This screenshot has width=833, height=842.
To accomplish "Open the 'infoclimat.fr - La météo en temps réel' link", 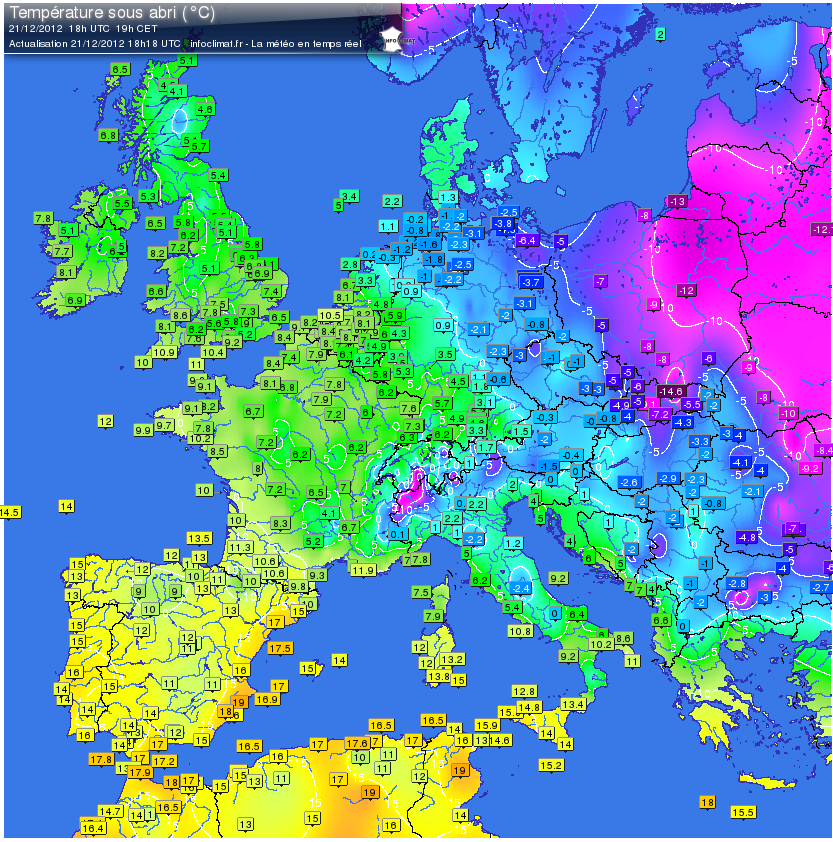I will (x=276, y=44).
